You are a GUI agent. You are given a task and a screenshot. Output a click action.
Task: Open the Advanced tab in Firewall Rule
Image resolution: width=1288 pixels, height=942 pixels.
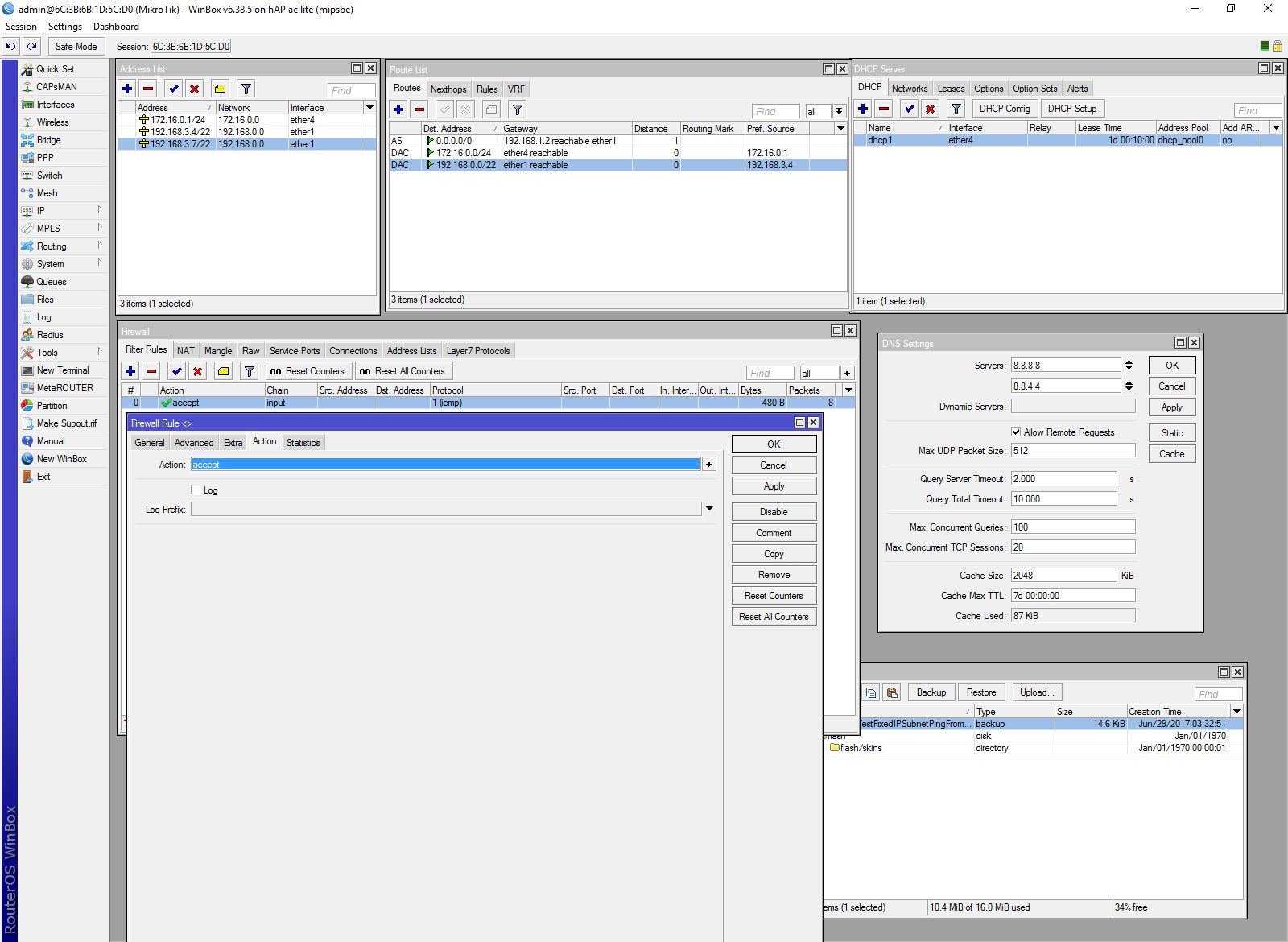194,443
